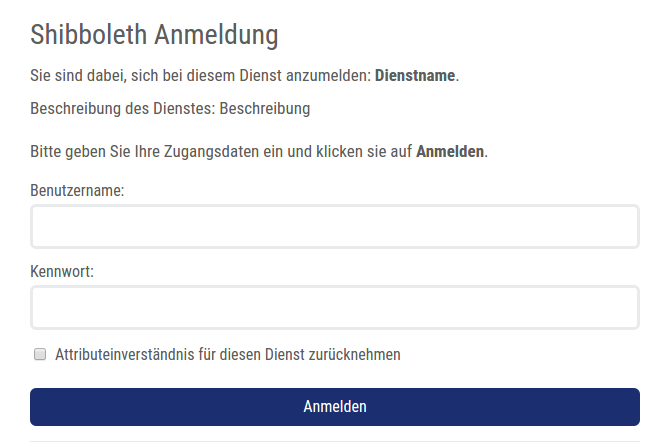
Task: Click the "Benutzername:" field label
Action: point(77,190)
